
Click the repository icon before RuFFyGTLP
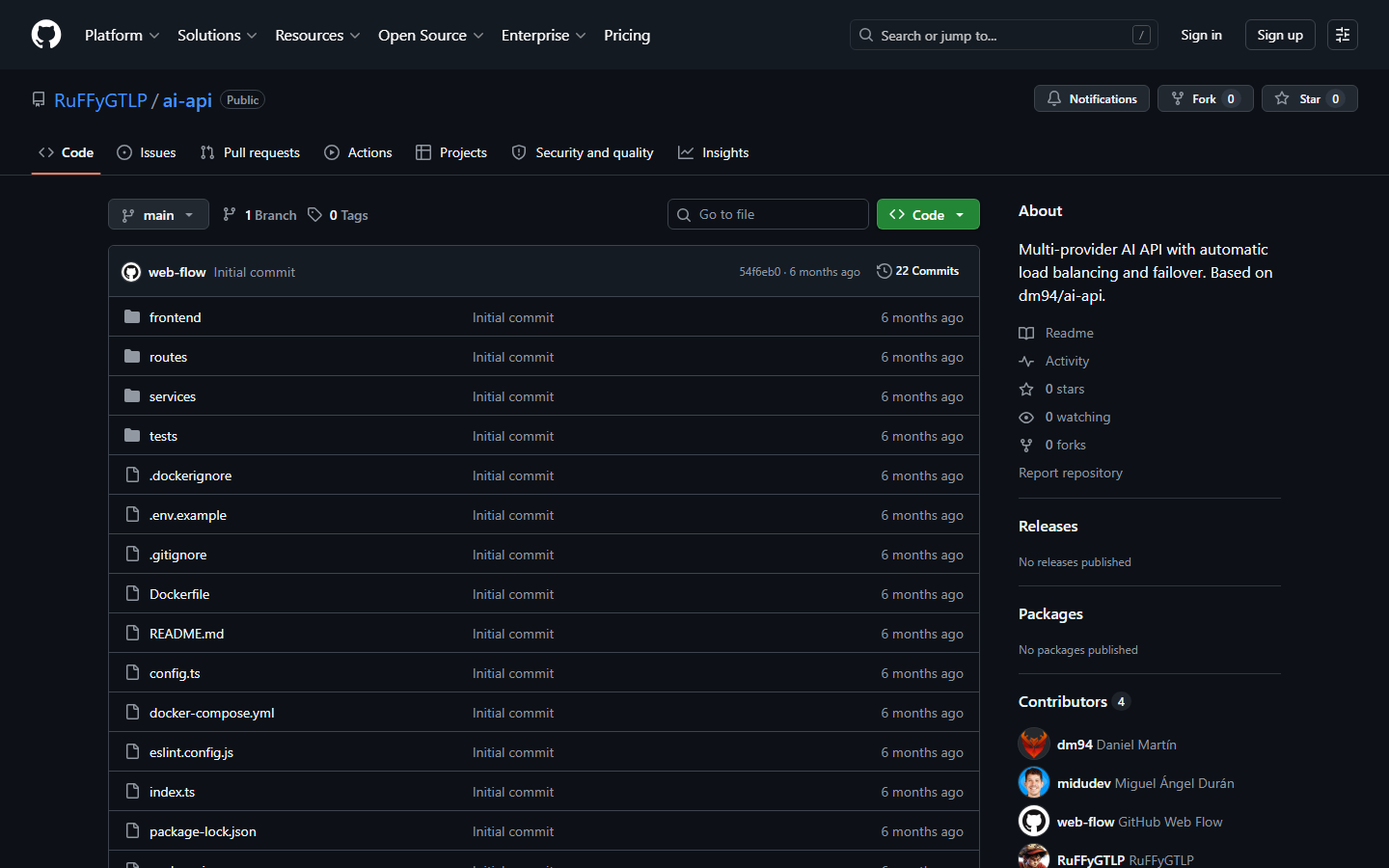[39, 100]
